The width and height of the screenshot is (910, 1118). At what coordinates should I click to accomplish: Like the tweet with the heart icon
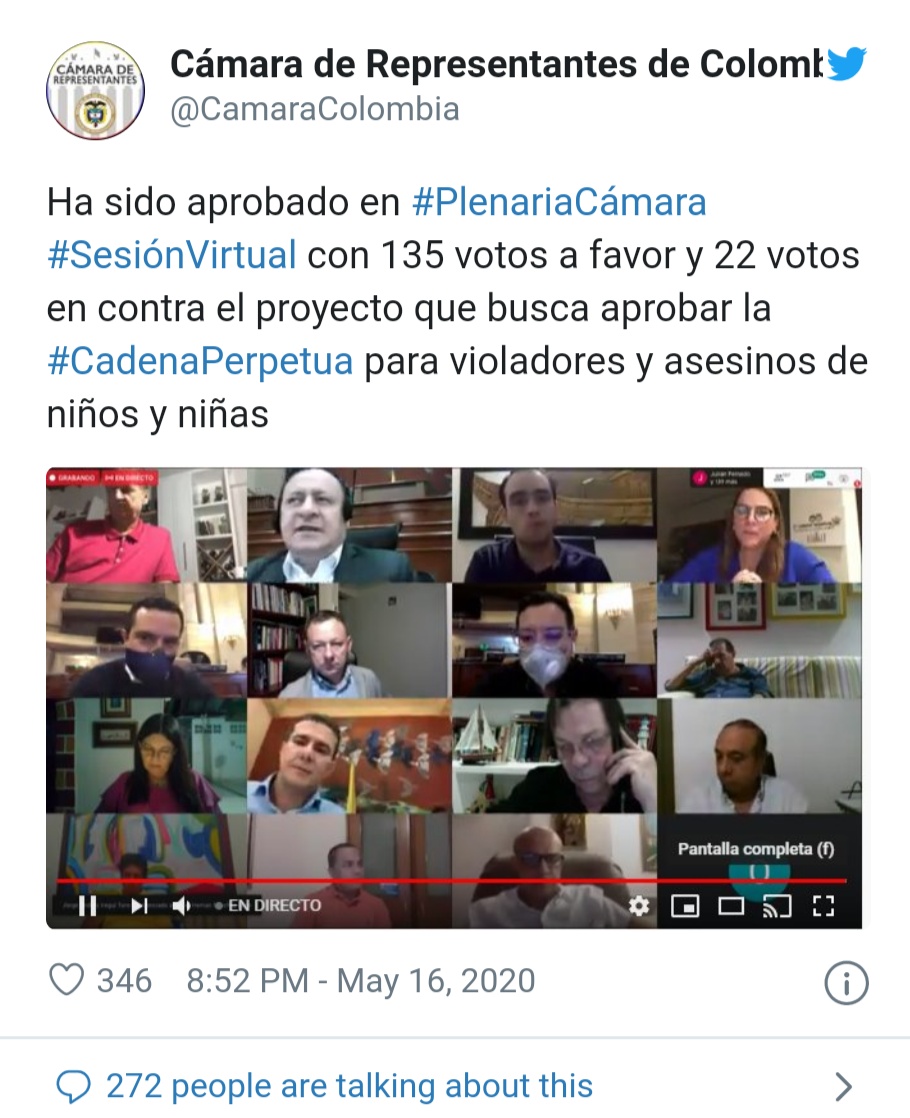click(x=66, y=980)
